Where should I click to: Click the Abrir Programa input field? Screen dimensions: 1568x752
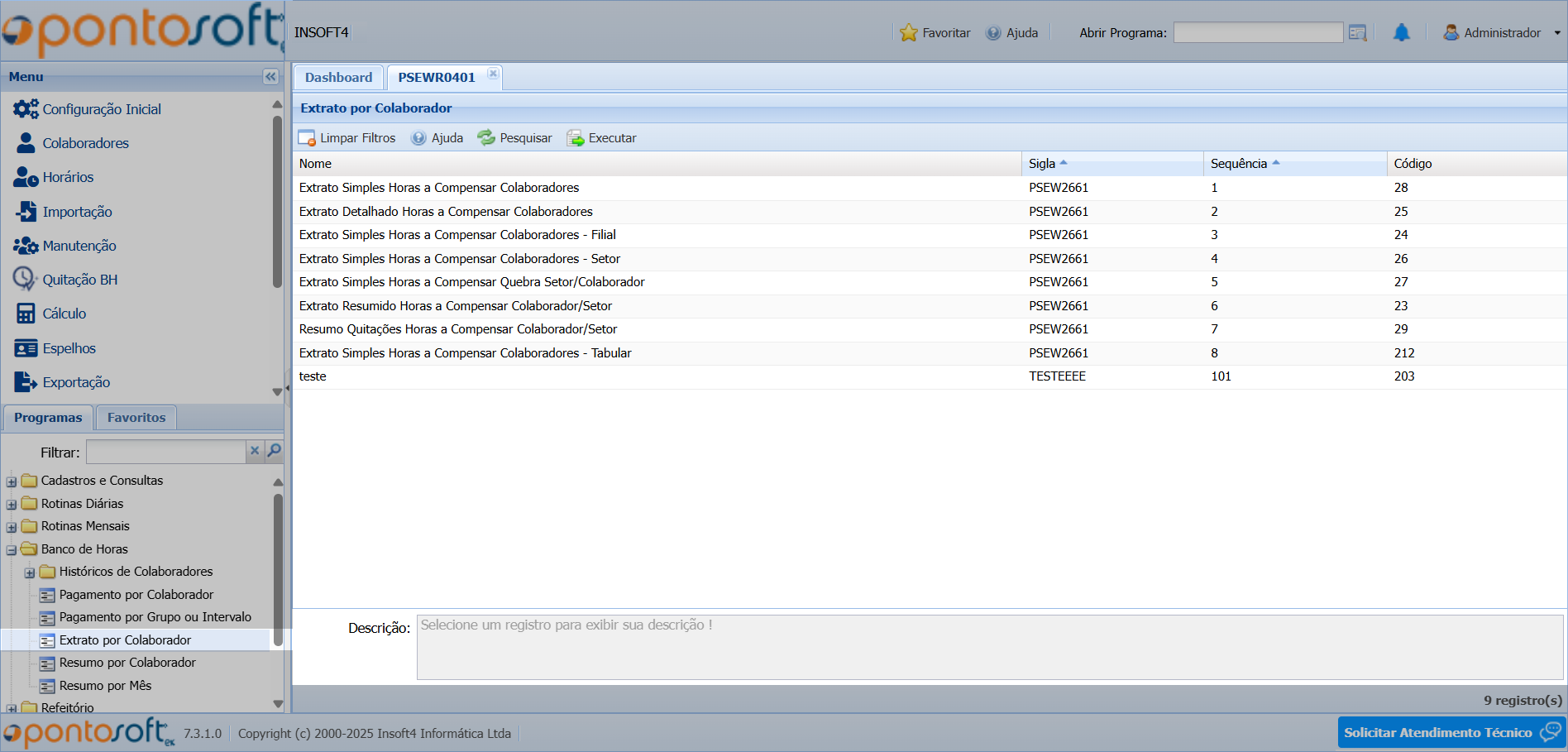coord(1257,33)
